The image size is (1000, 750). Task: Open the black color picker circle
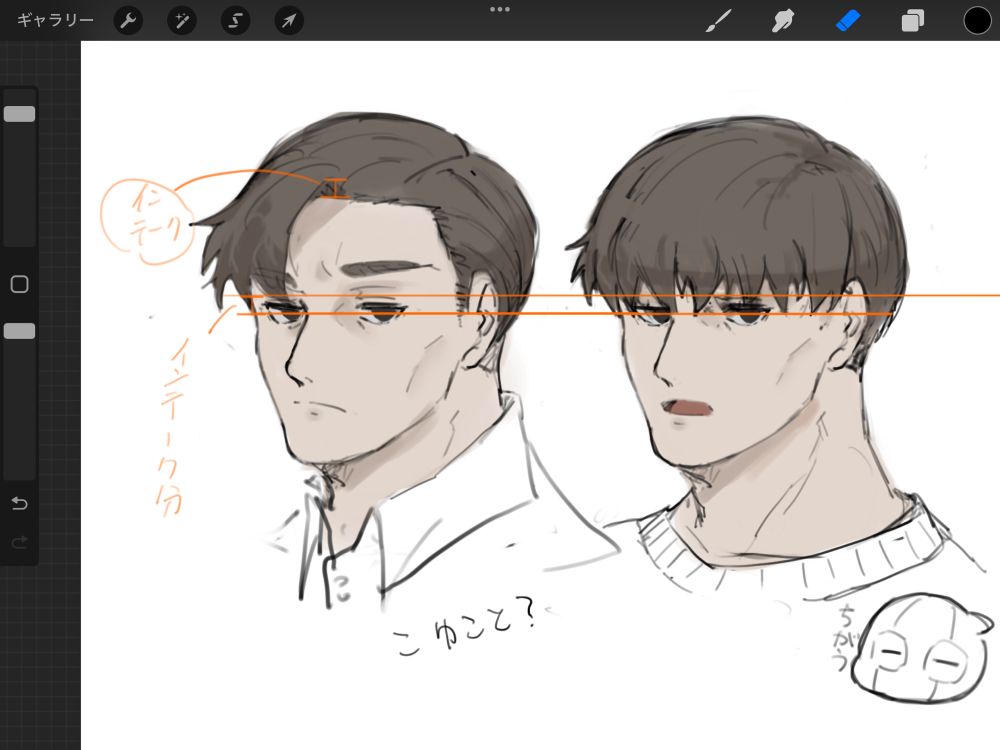pos(977,20)
